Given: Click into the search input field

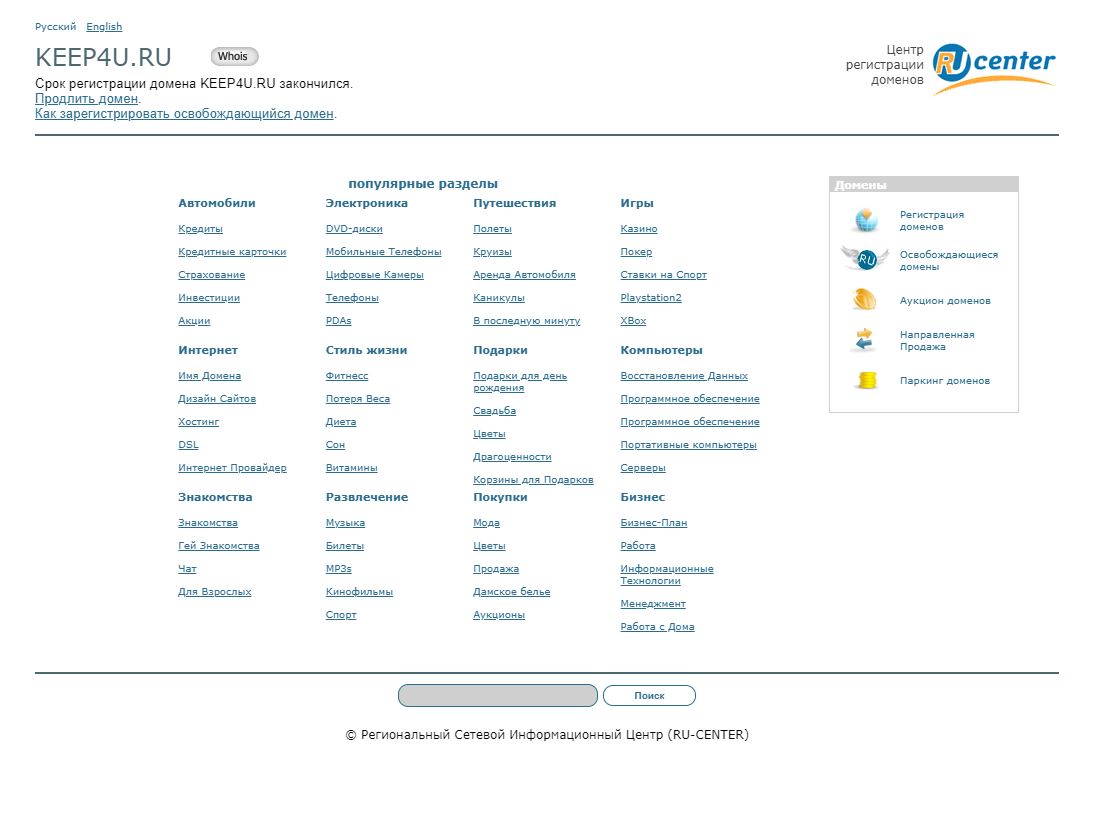Looking at the screenshot, I should [498, 695].
